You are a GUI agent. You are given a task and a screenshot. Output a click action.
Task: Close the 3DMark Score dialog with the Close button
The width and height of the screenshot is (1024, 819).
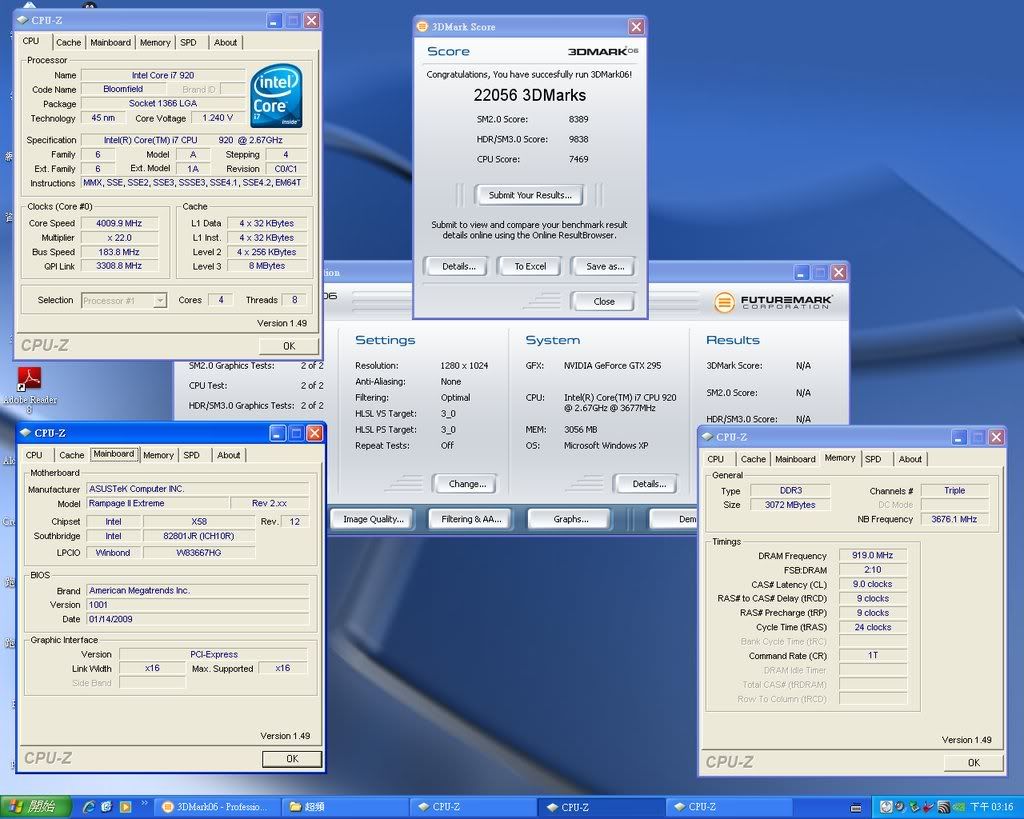coord(603,302)
